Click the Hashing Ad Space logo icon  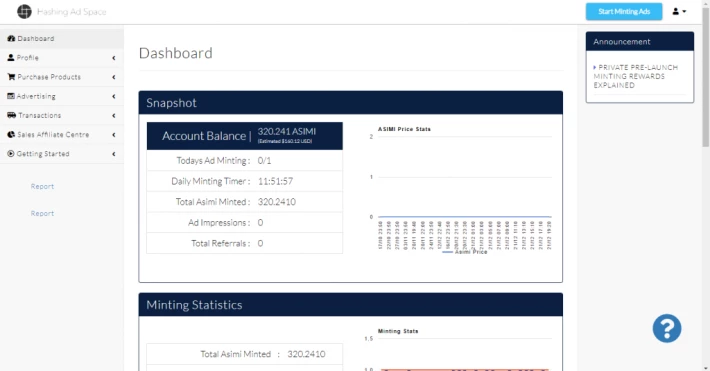click(24, 11)
